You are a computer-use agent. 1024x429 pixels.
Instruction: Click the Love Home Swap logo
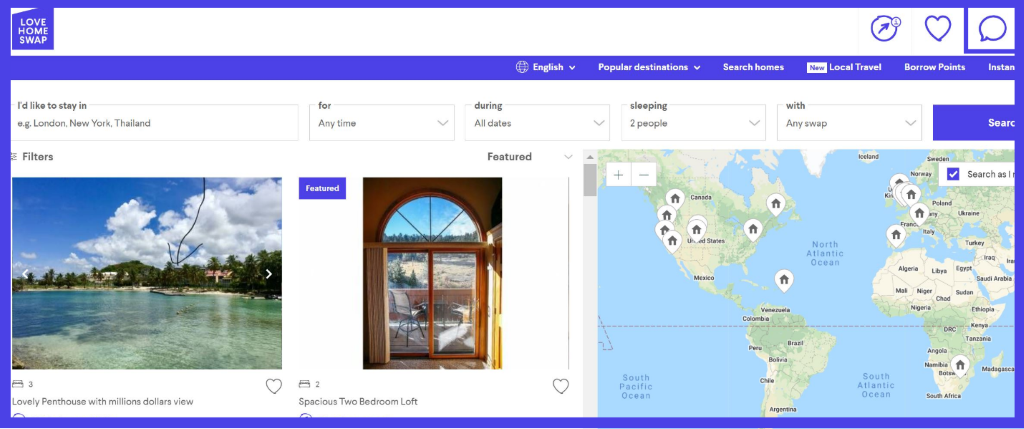(33, 29)
